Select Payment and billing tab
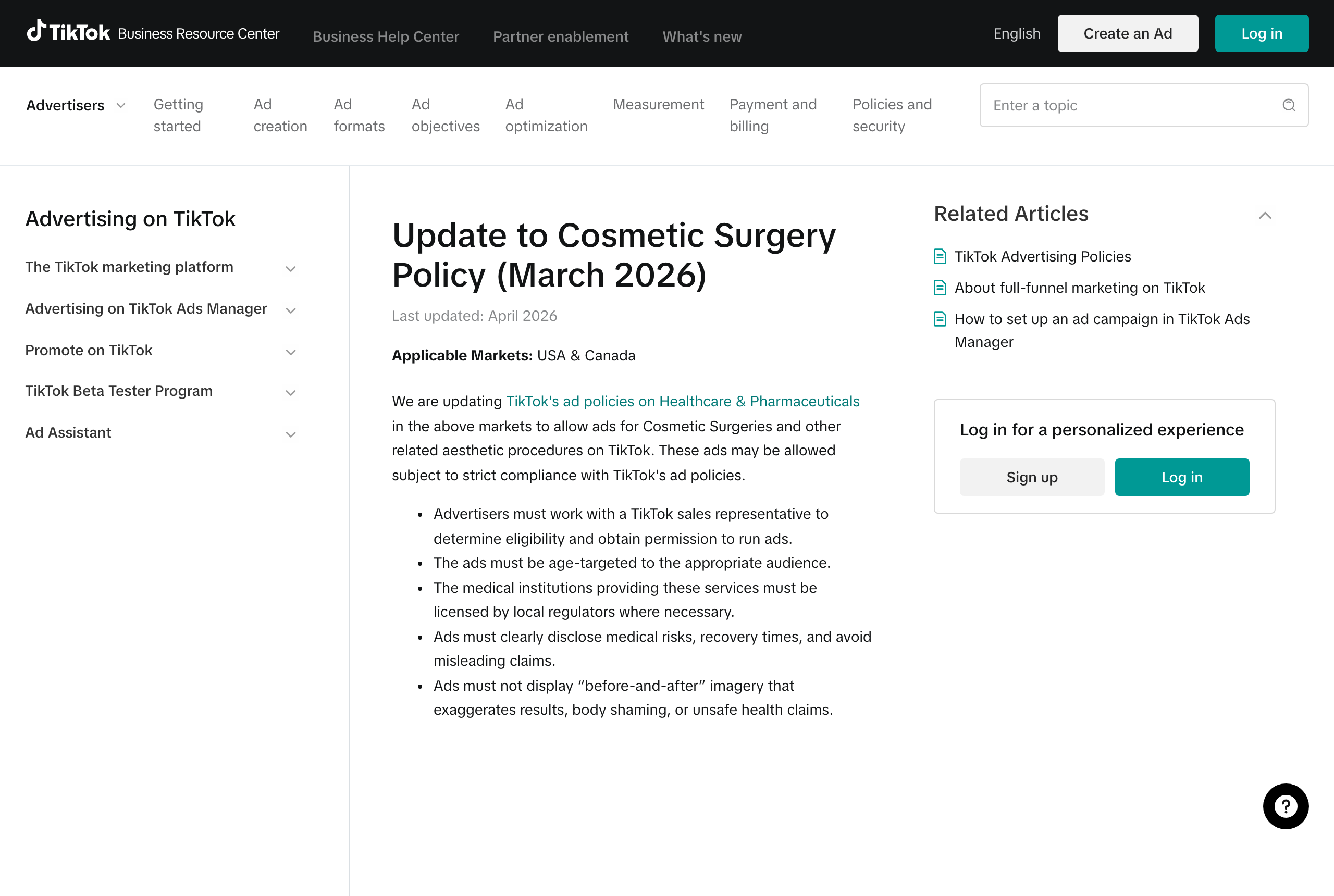The image size is (1334, 896). point(773,116)
